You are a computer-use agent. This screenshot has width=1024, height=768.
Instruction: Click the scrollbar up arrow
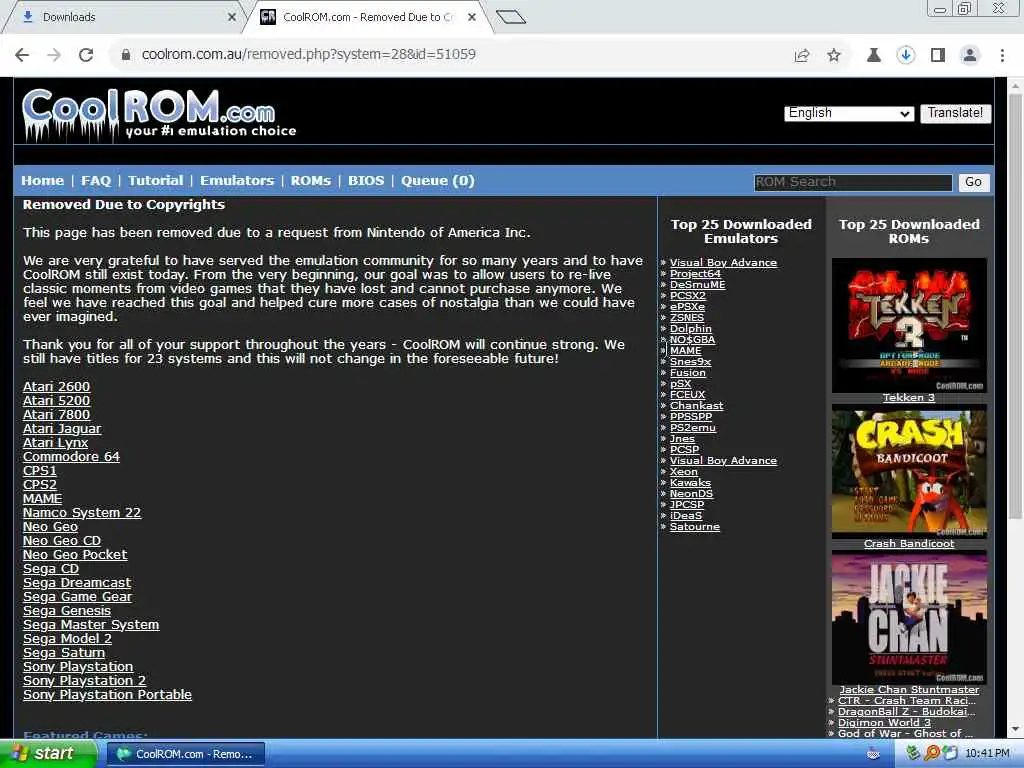pos(1016,86)
